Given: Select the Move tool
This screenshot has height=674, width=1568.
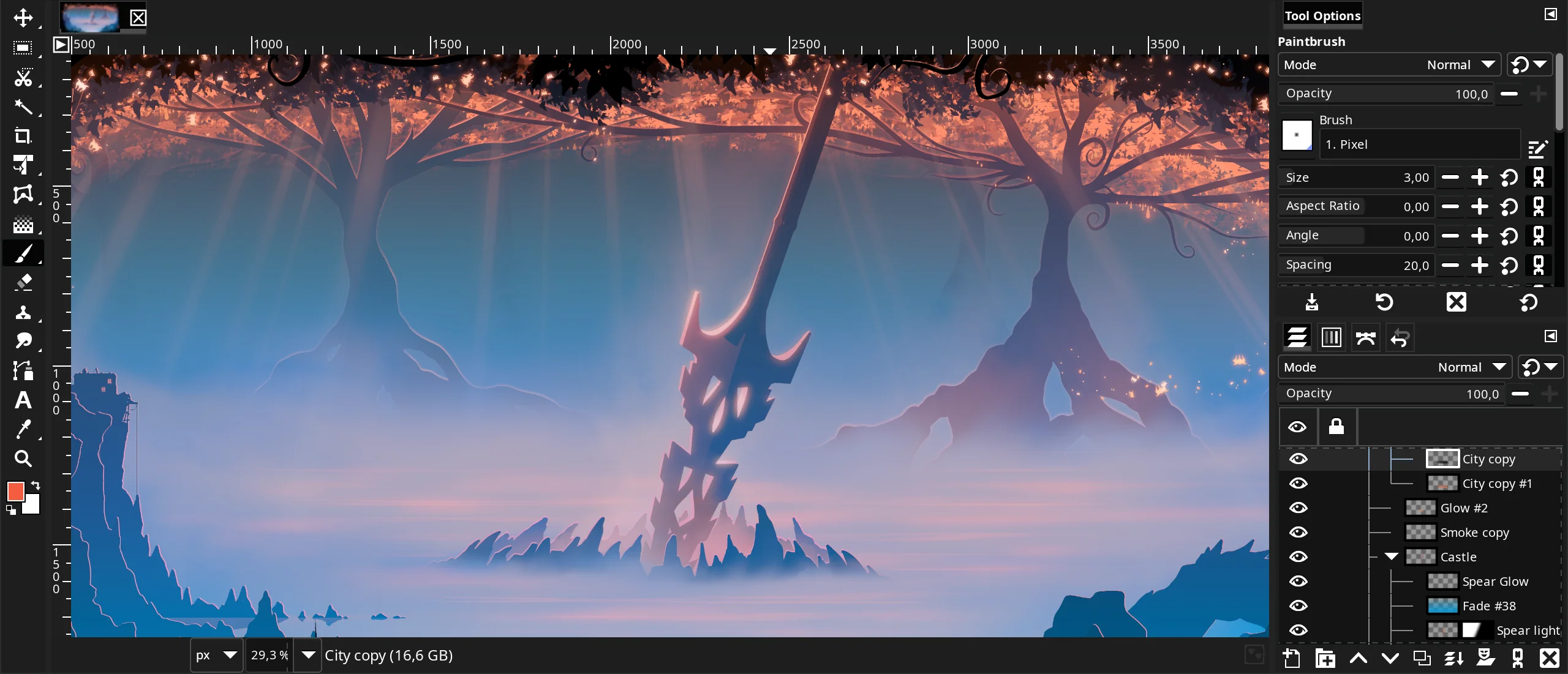Looking at the screenshot, I should (x=23, y=18).
